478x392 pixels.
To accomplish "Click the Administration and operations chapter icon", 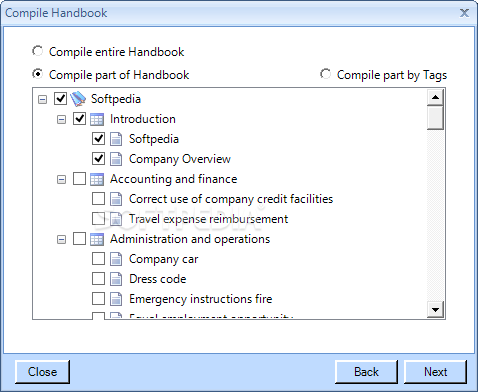I will (x=97, y=239).
